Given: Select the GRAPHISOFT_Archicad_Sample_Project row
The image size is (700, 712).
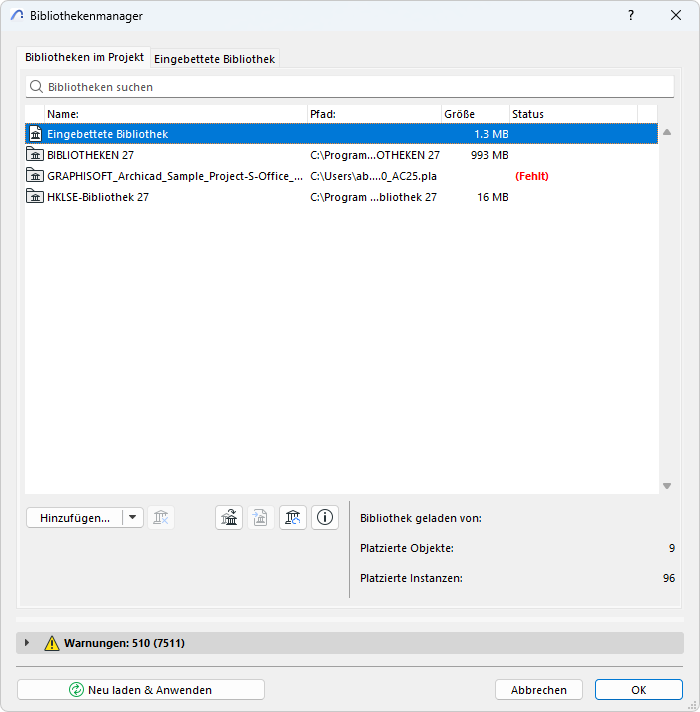Looking at the screenshot, I should point(341,176).
